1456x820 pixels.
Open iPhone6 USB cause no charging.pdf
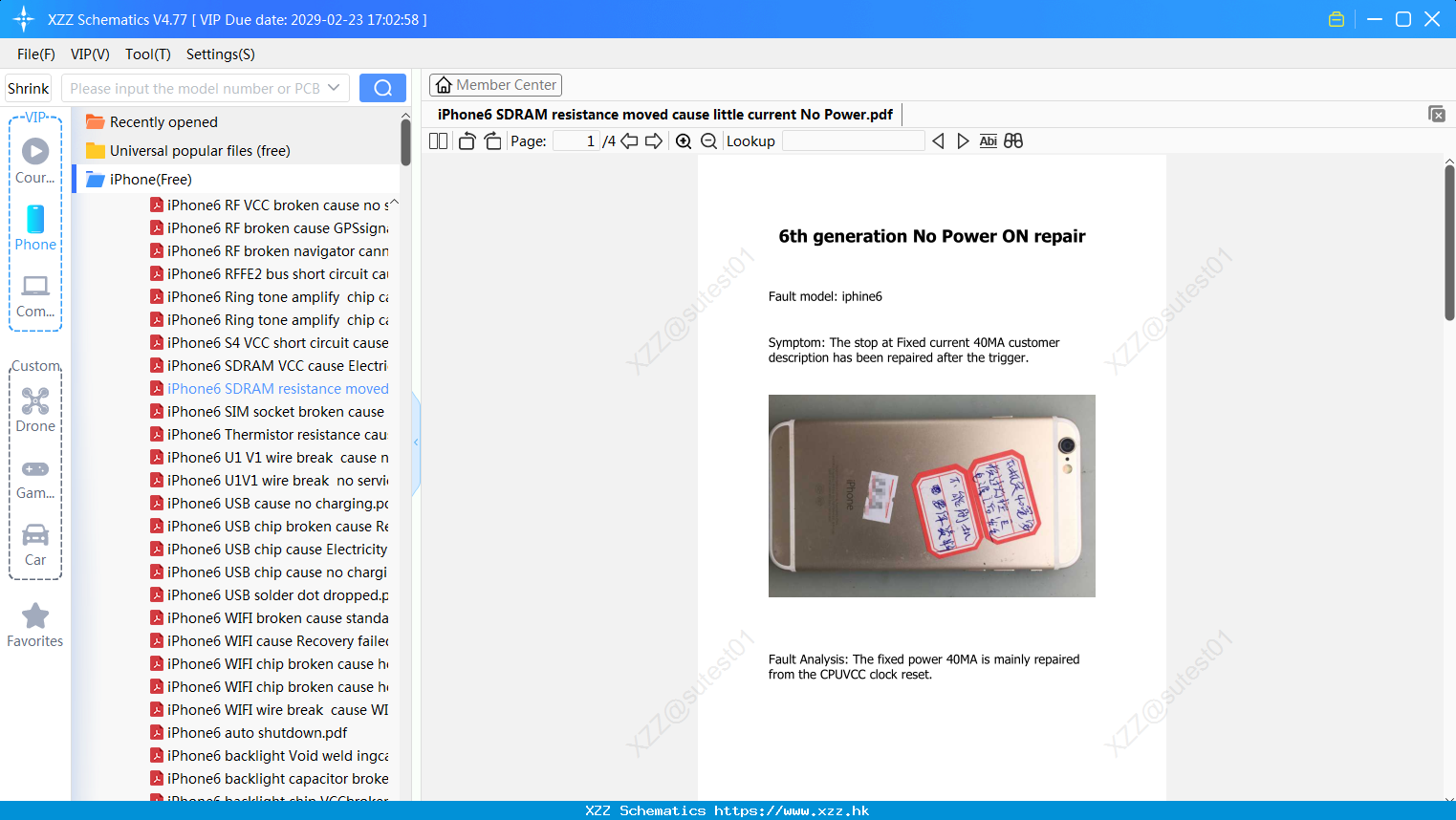point(270,504)
